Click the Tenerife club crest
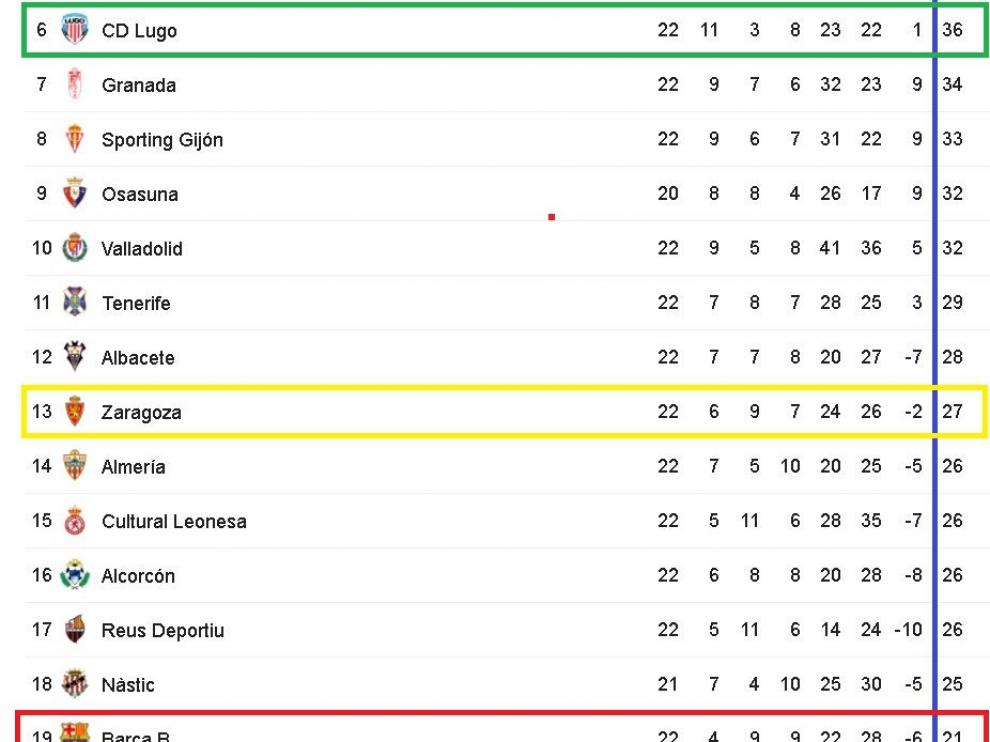Viewport: 990px width, 742px height. [75, 302]
